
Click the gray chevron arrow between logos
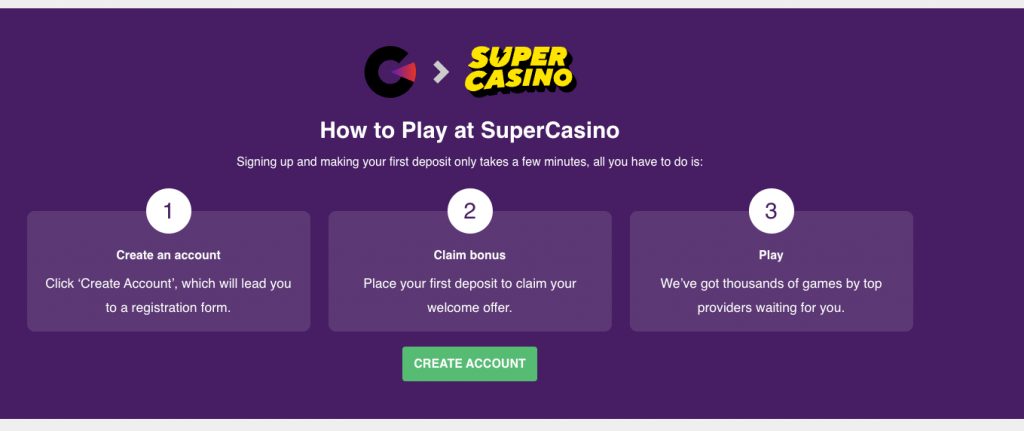(x=440, y=72)
